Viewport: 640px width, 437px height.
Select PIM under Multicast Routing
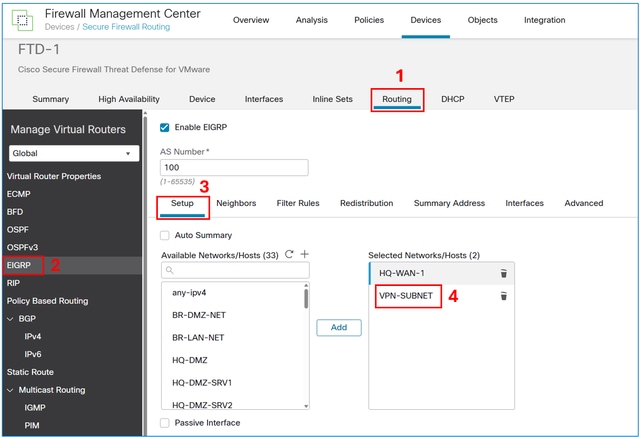(32, 426)
